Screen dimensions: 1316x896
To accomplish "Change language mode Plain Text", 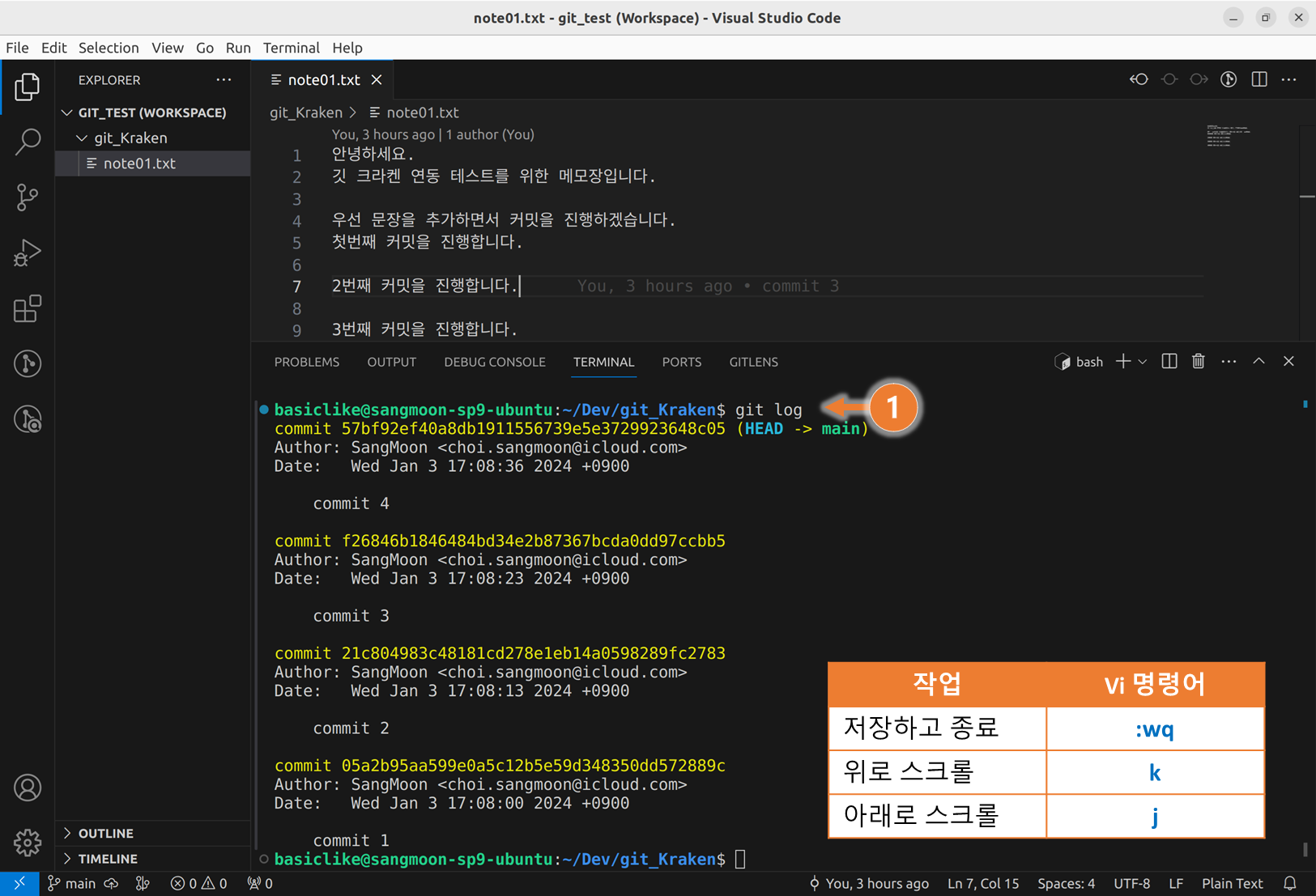I will tap(1232, 883).
